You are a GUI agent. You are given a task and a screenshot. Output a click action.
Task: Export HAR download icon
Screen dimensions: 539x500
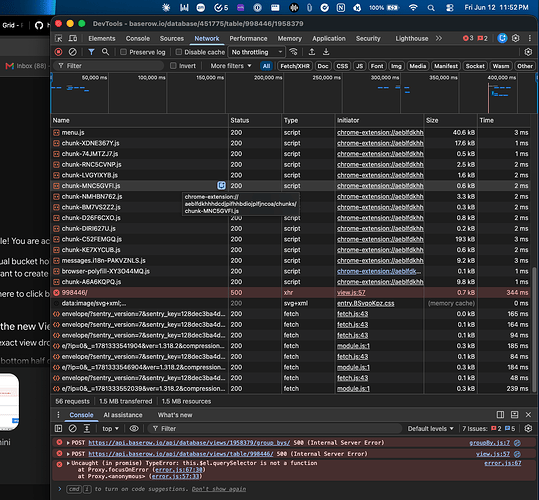(x=326, y=52)
